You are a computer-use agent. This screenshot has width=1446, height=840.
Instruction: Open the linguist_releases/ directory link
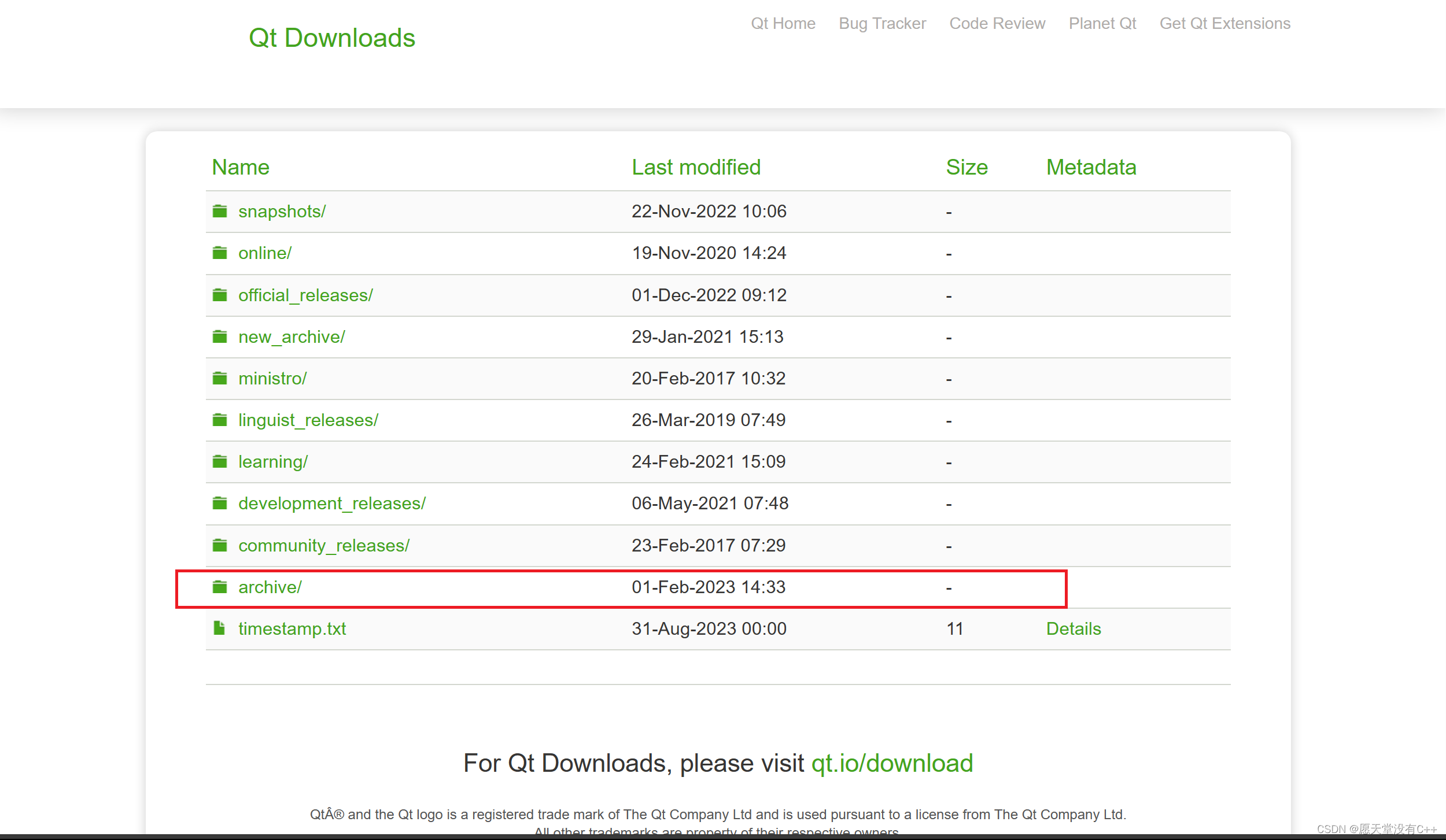coord(308,420)
